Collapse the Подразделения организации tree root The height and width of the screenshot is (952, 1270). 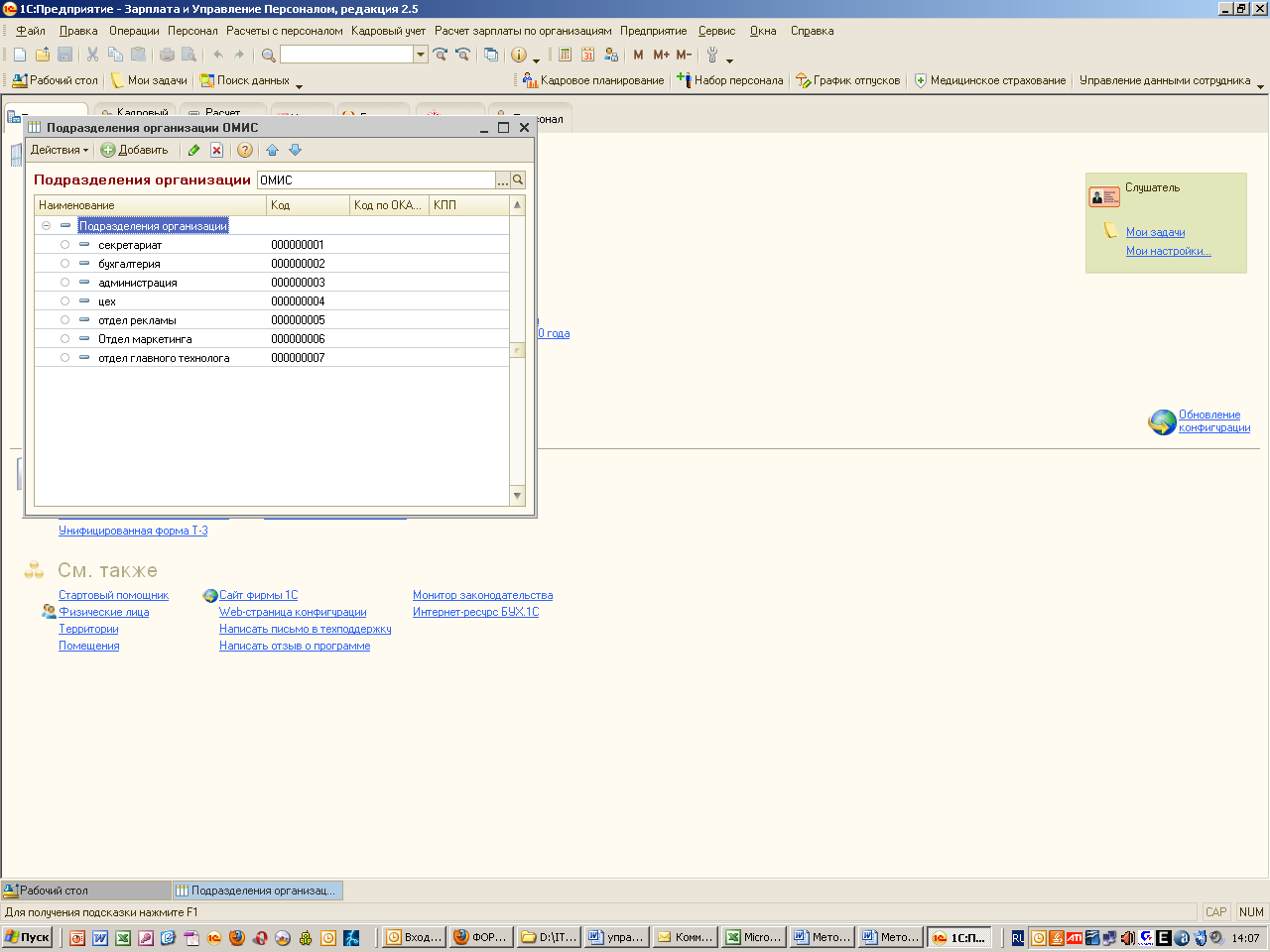(46, 226)
